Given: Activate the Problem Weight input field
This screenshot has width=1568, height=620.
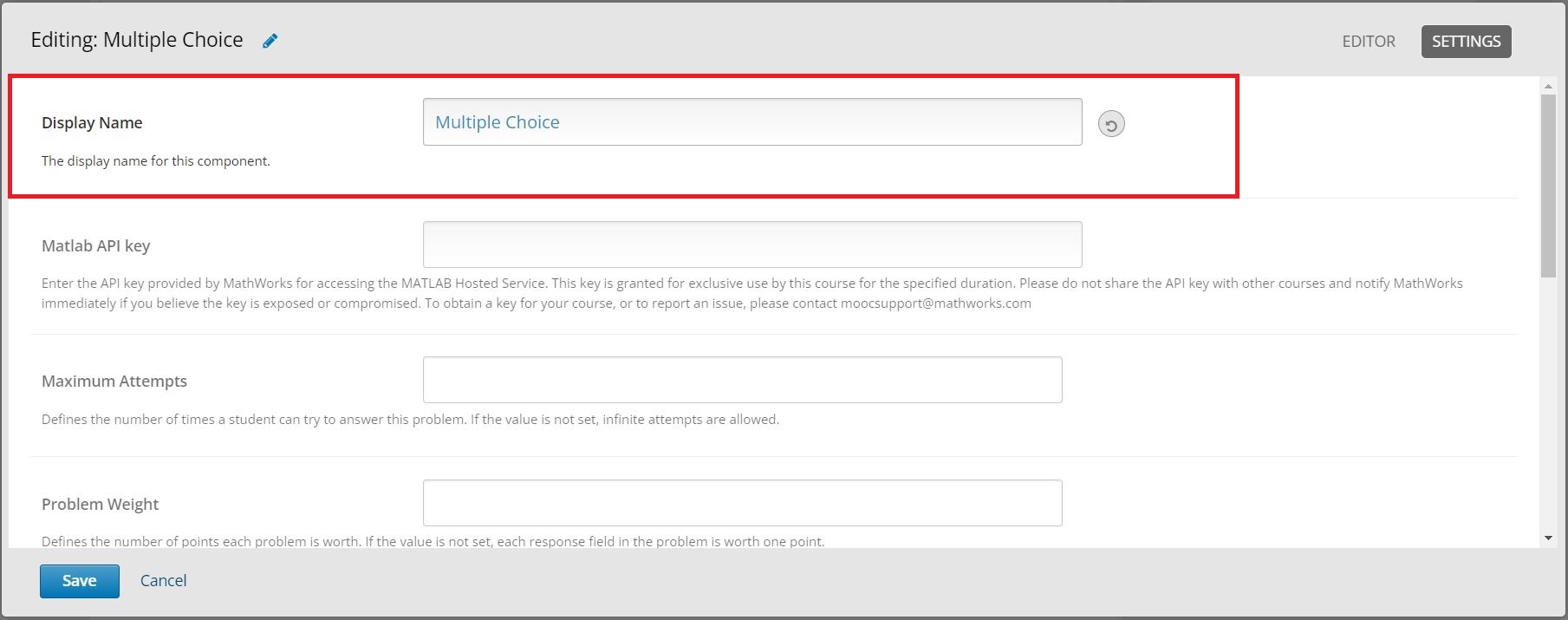Looking at the screenshot, I should (742, 503).
